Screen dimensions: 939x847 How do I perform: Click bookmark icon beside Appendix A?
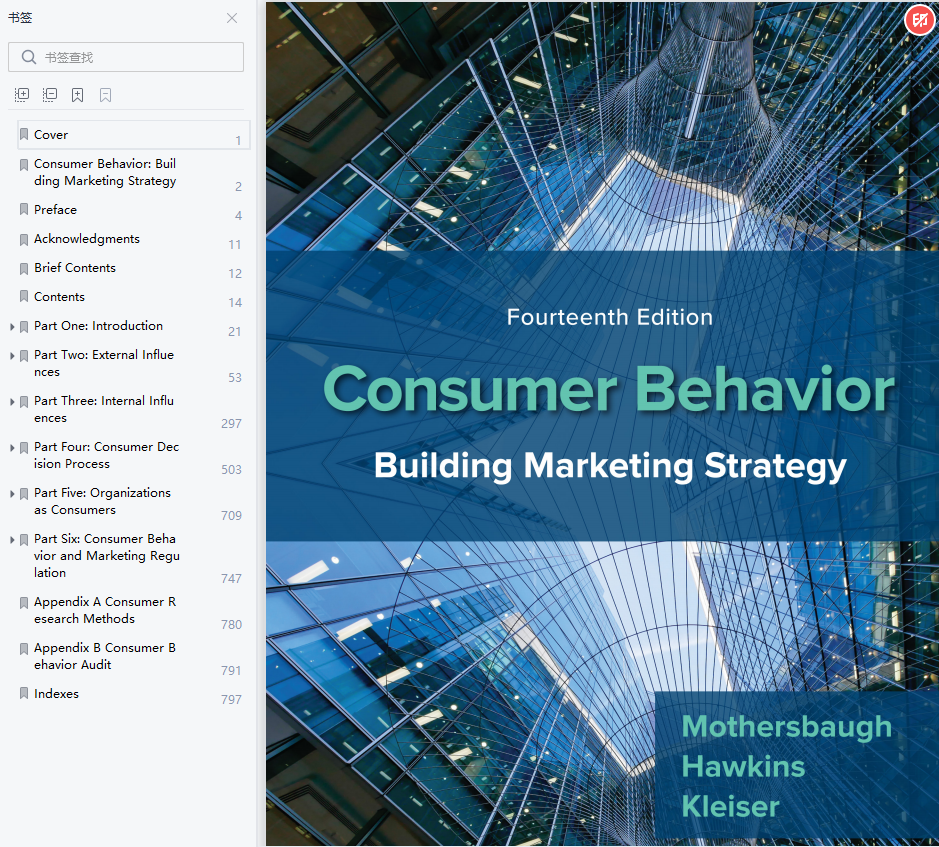tap(24, 603)
